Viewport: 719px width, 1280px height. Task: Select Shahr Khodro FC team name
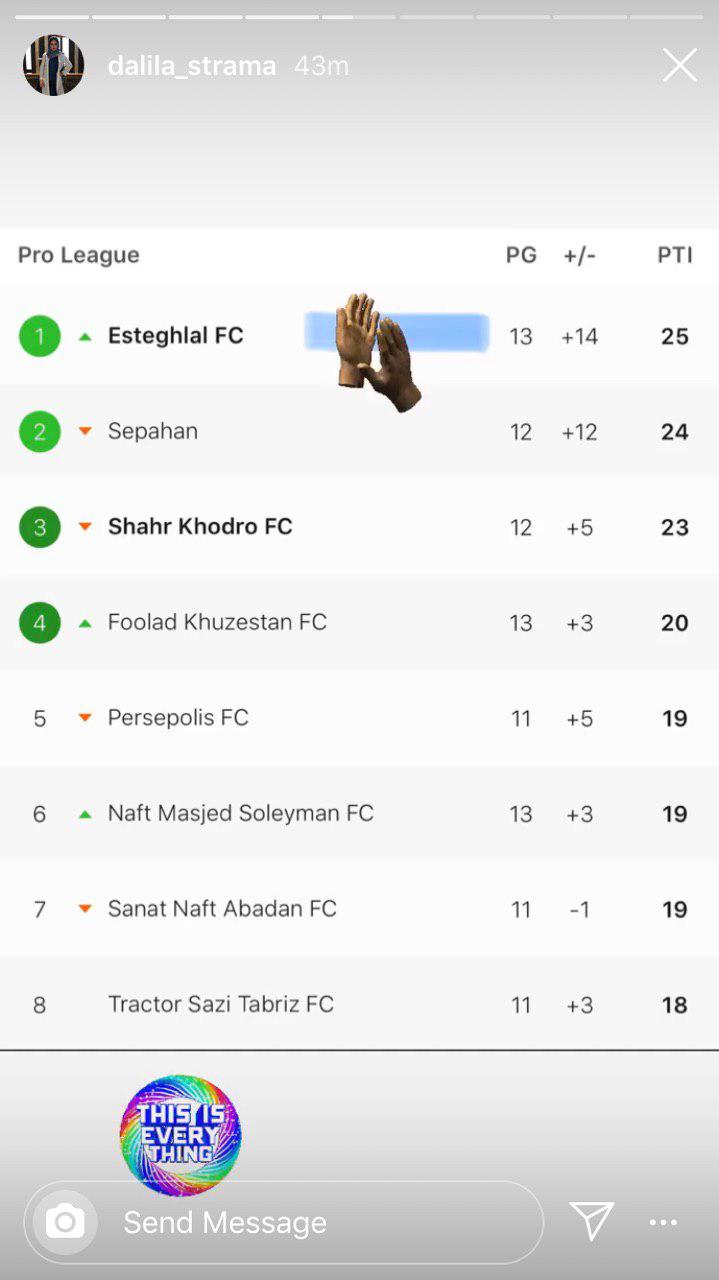coord(200,527)
